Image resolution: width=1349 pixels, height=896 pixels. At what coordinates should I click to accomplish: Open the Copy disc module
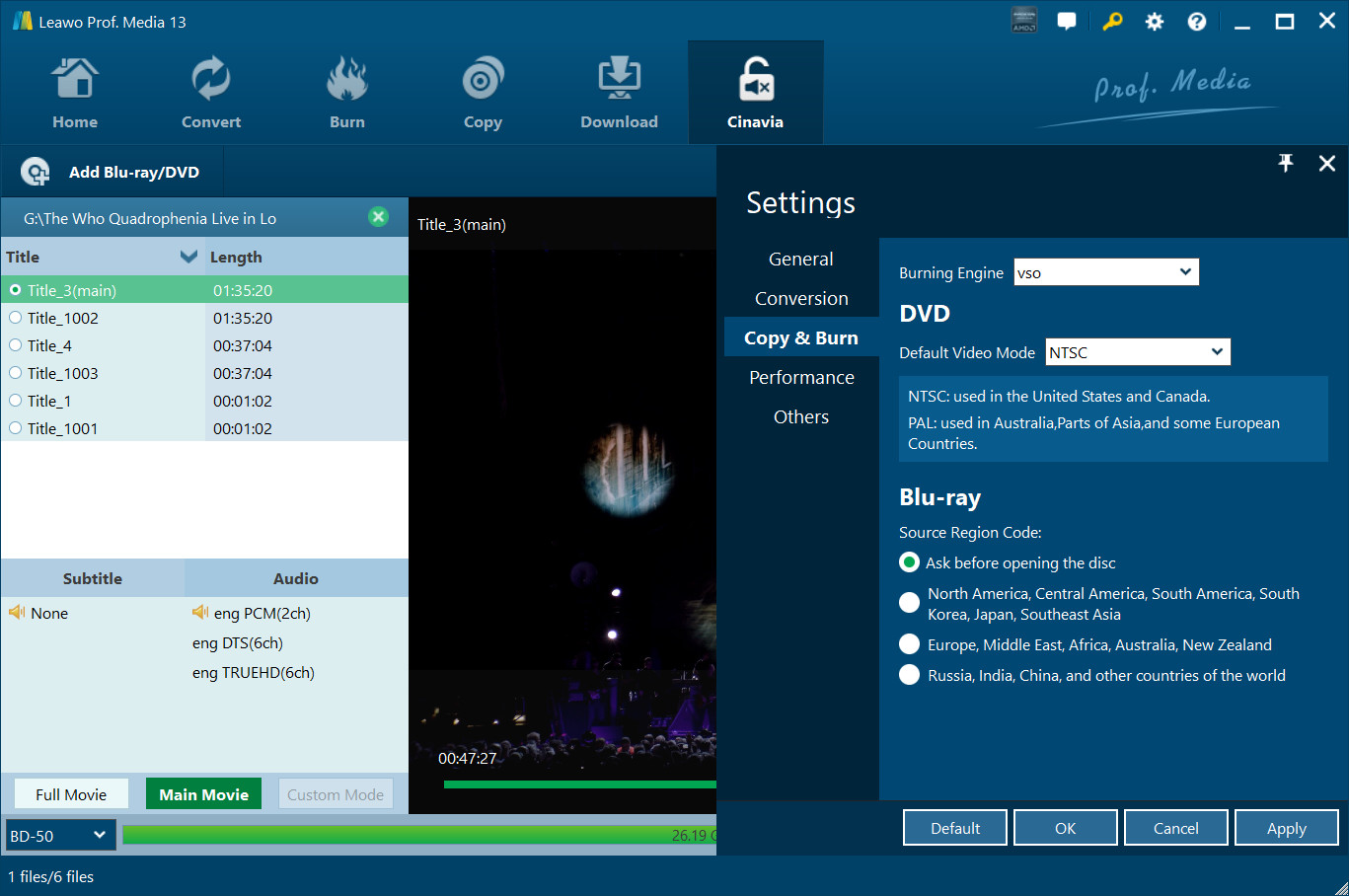click(483, 81)
